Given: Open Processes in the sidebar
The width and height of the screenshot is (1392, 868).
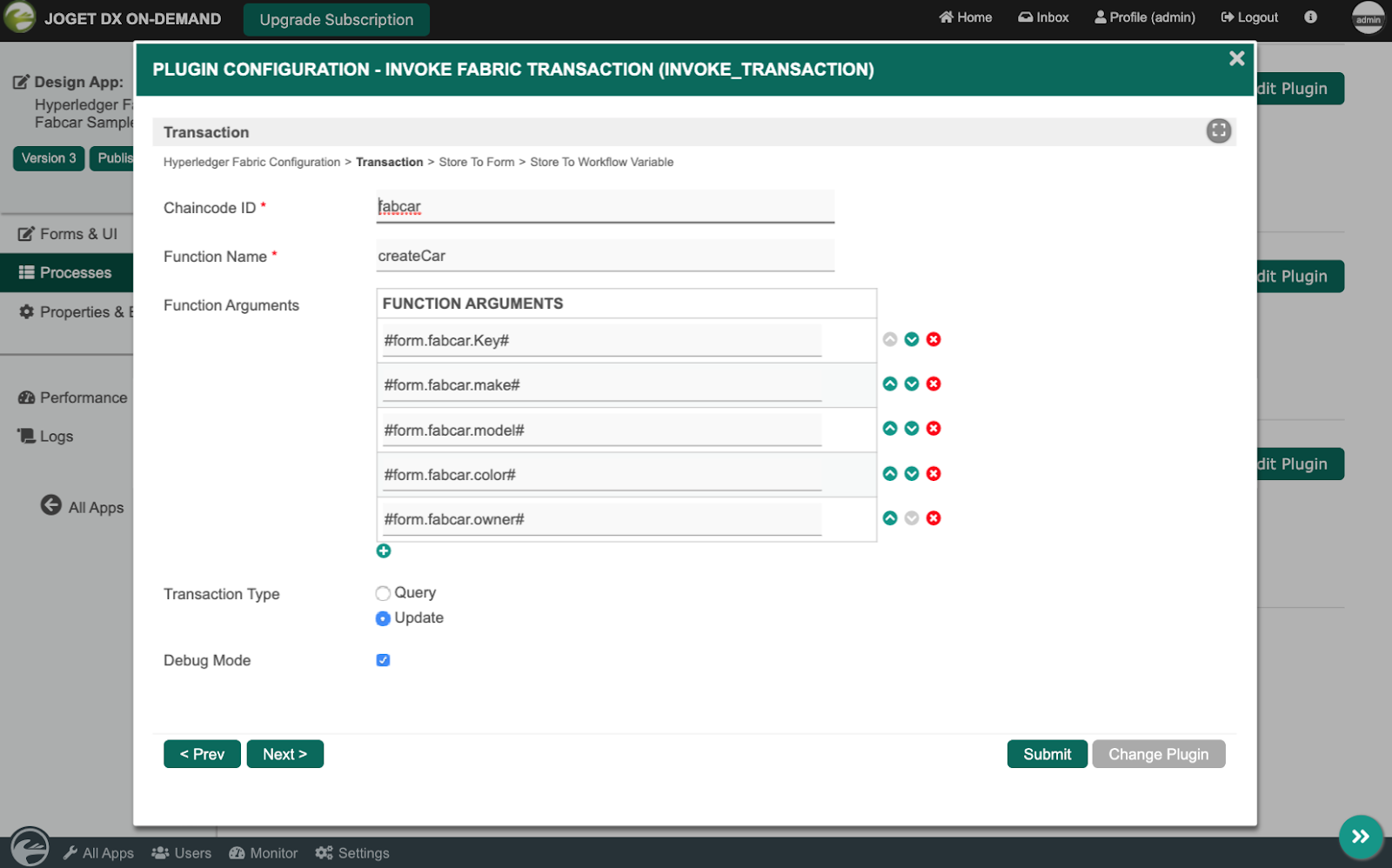Looking at the screenshot, I should point(67,272).
